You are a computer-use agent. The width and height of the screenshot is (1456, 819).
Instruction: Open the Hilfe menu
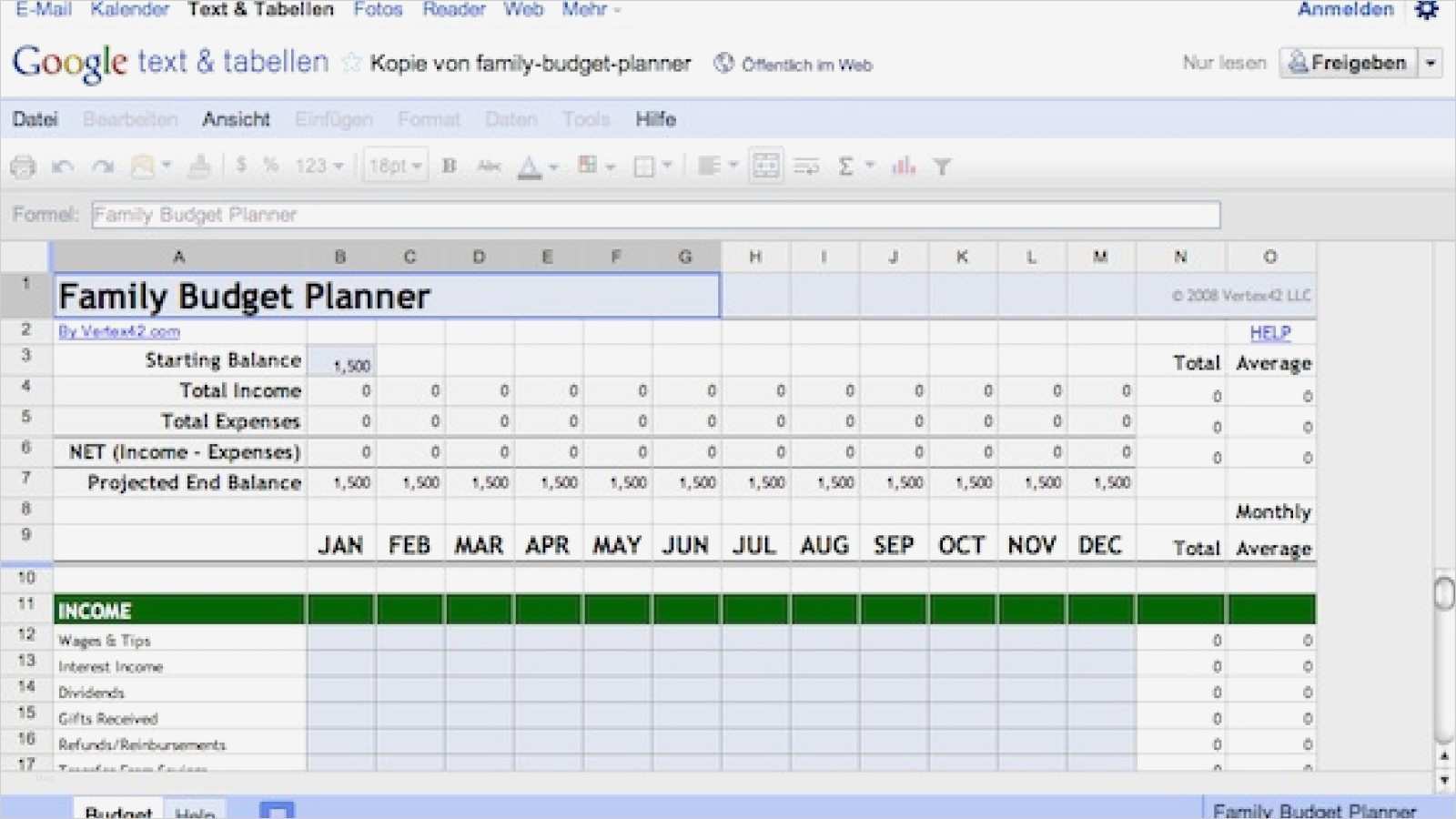click(x=656, y=119)
